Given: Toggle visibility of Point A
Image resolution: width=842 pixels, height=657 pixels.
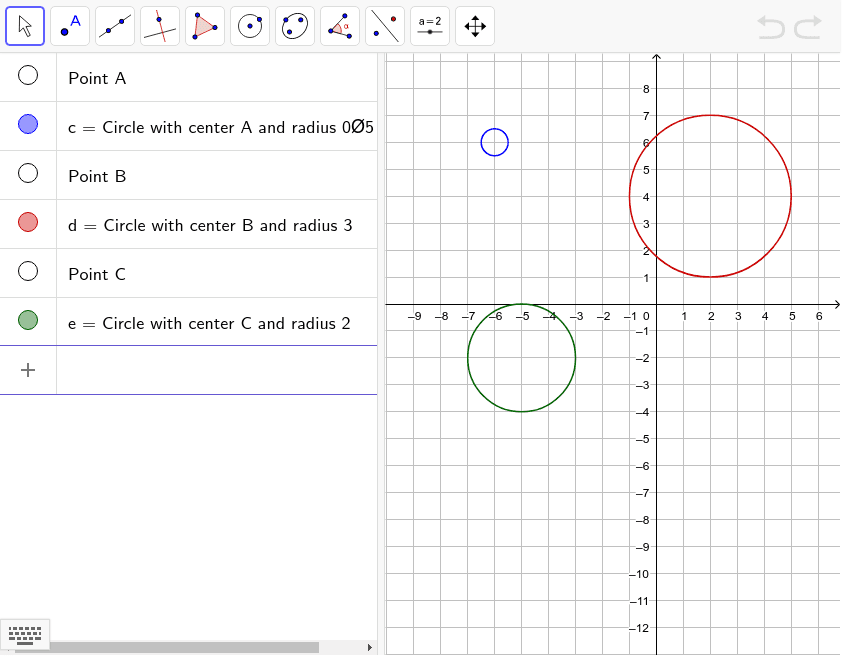Looking at the screenshot, I should pyautogui.click(x=28, y=75).
